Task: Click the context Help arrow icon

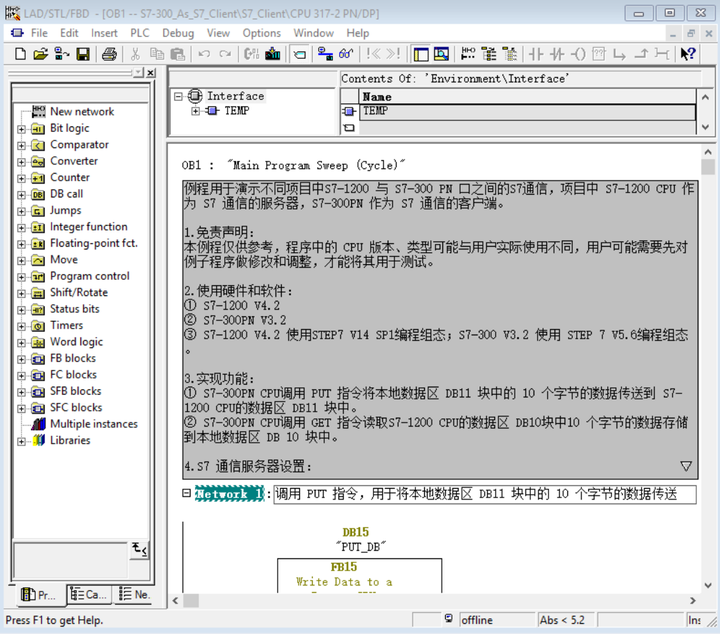Action: pos(688,54)
